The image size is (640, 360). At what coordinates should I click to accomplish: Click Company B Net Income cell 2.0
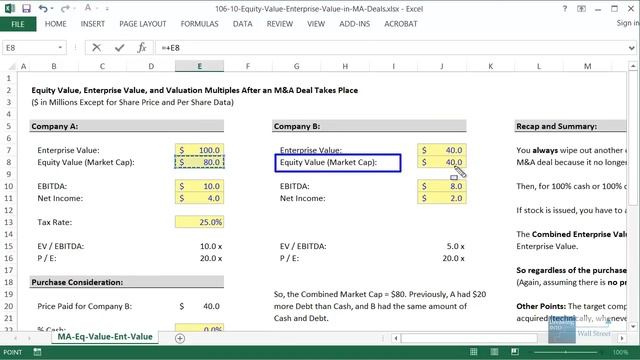pos(442,198)
